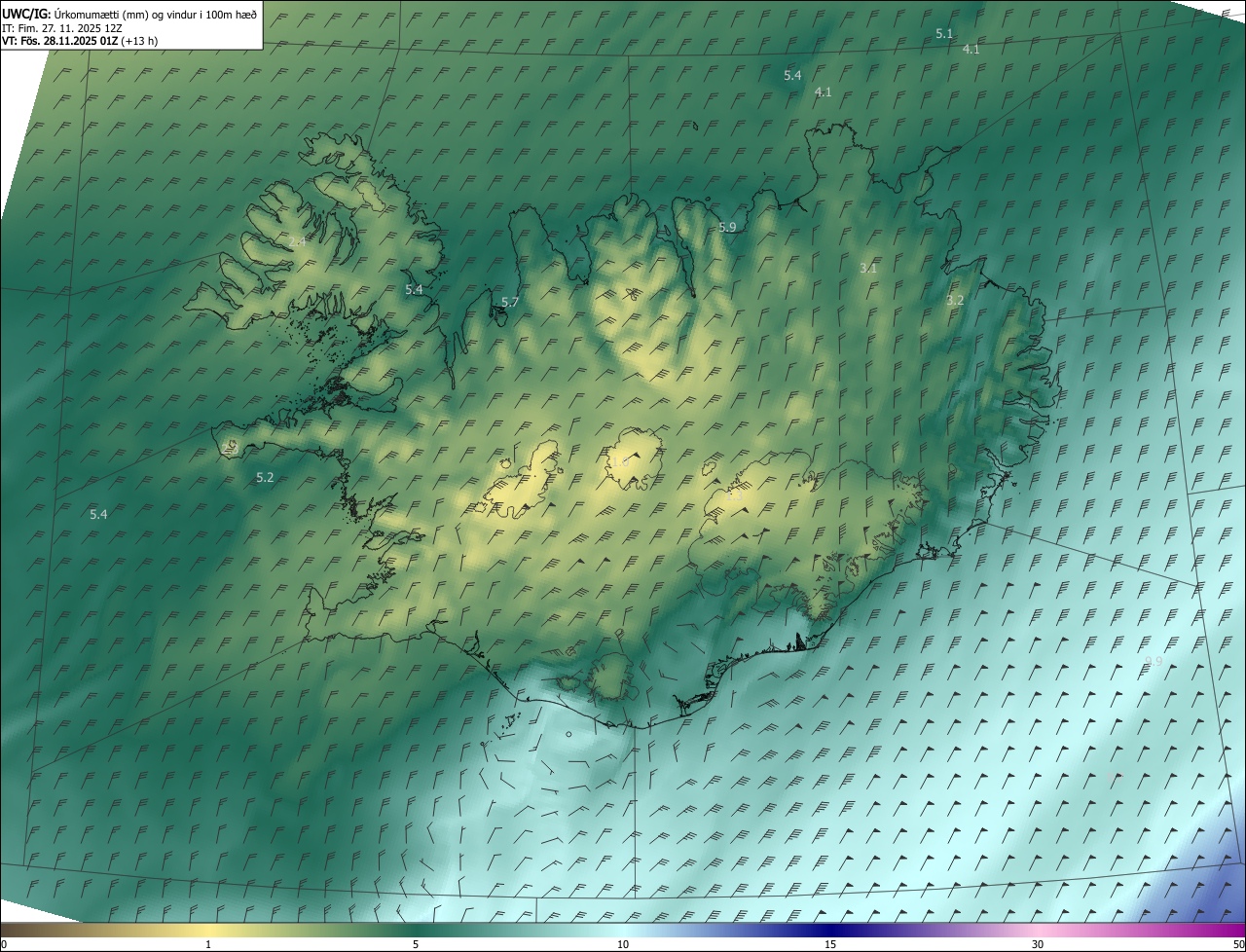
Task: Click the brown start of the color bar
Action: click(19, 930)
